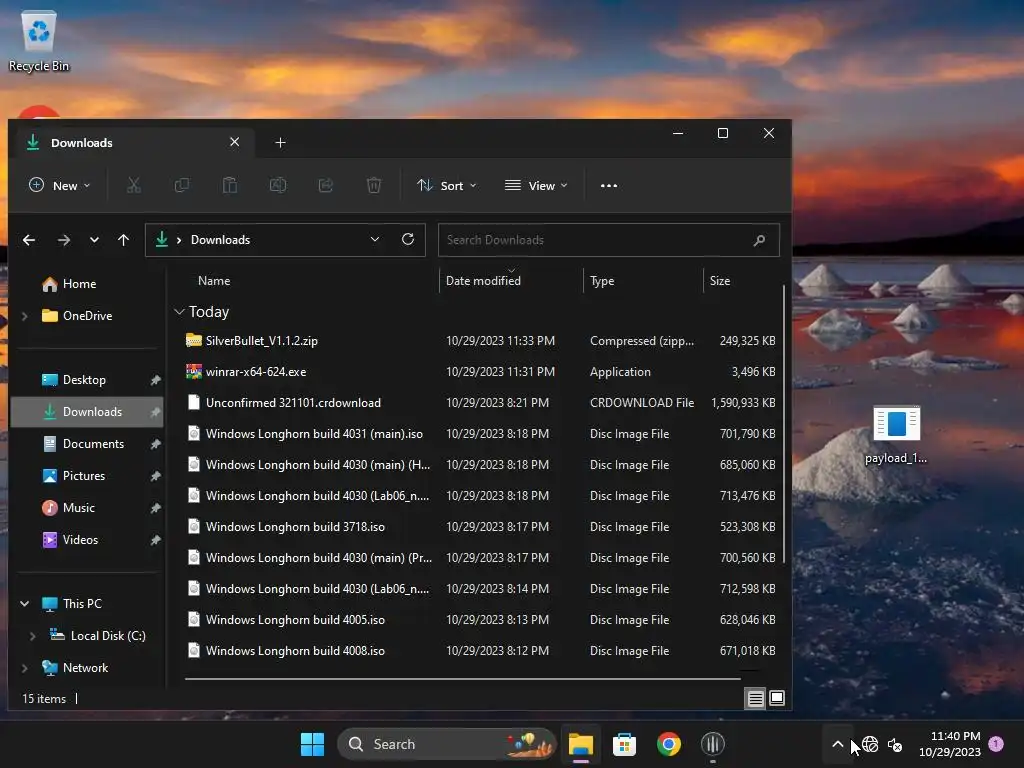Screen dimensions: 1024x768
Task: Open Documents in the sidebar
Action: (87, 444)
